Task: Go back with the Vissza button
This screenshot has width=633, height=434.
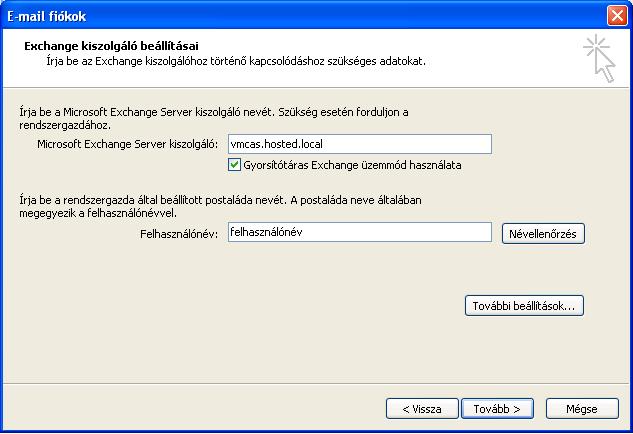Action: pos(422,409)
